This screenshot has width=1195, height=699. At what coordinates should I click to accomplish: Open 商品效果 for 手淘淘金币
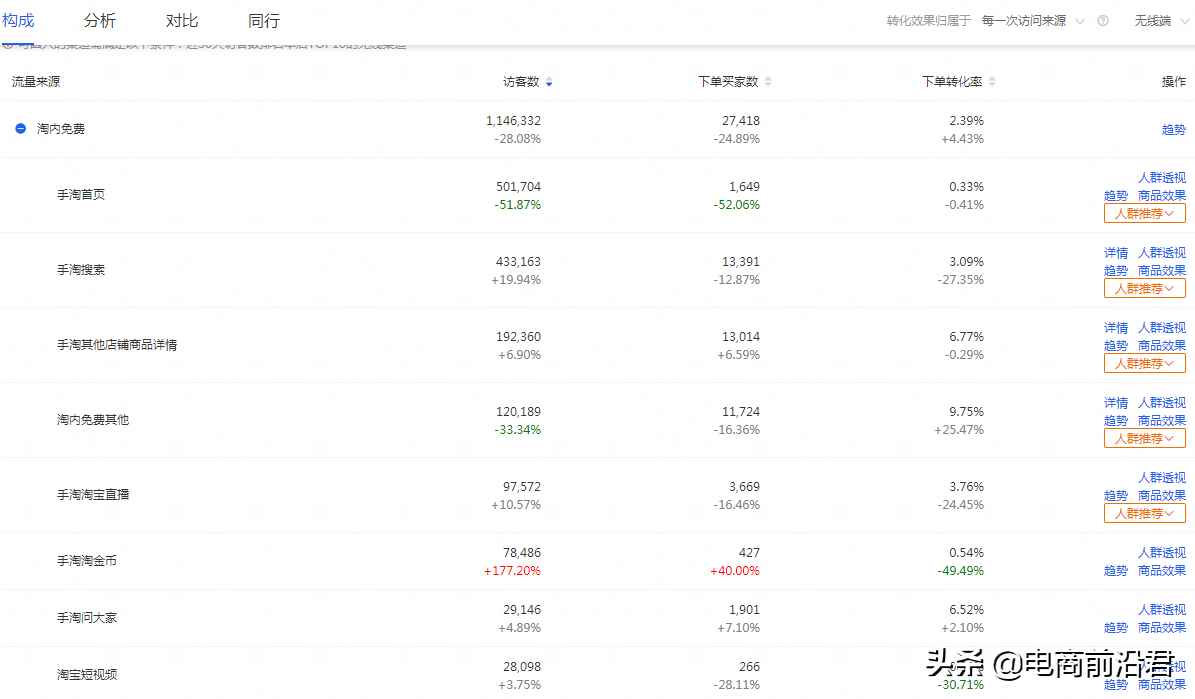click(x=1161, y=571)
